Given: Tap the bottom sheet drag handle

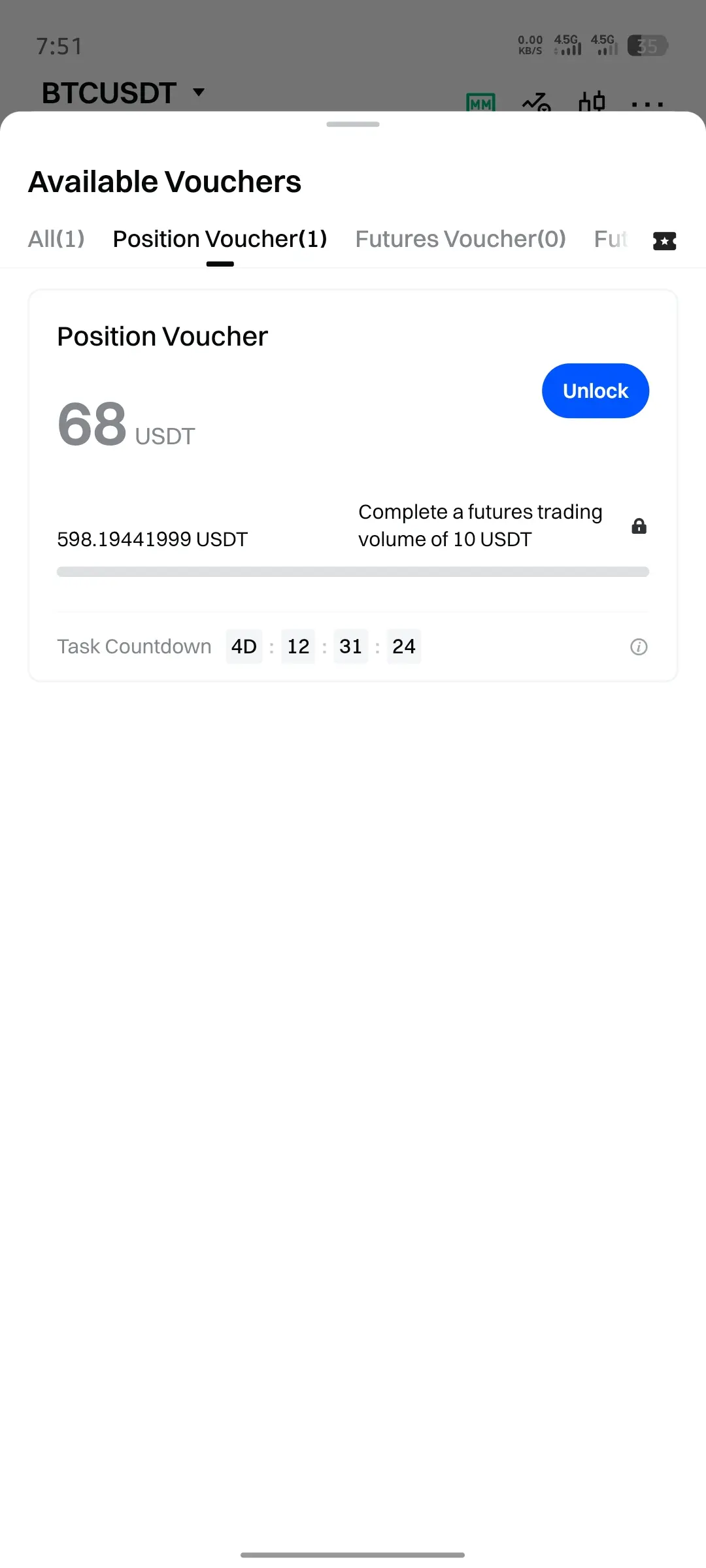Looking at the screenshot, I should point(353,124).
